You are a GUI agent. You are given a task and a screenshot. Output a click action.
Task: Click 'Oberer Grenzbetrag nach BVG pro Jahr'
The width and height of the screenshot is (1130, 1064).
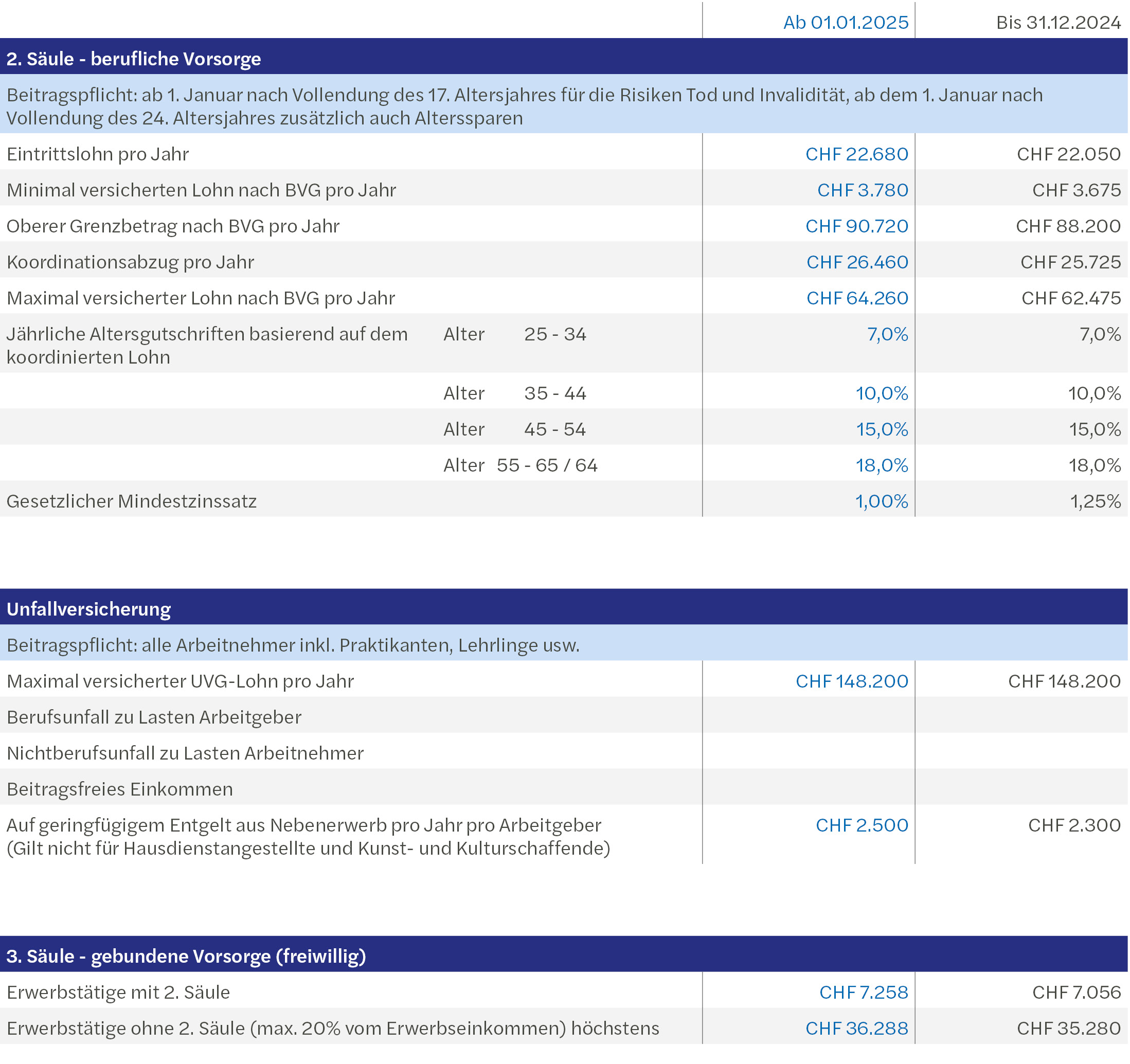point(173,226)
